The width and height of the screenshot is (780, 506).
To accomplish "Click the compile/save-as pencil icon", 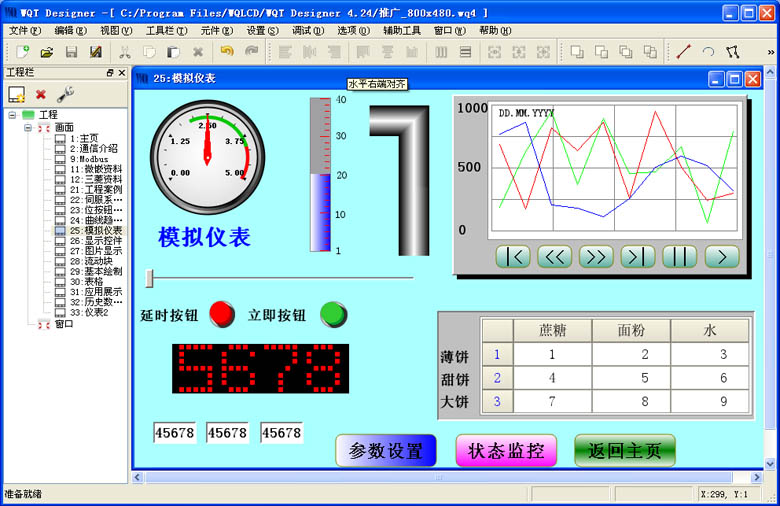I will point(96,52).
